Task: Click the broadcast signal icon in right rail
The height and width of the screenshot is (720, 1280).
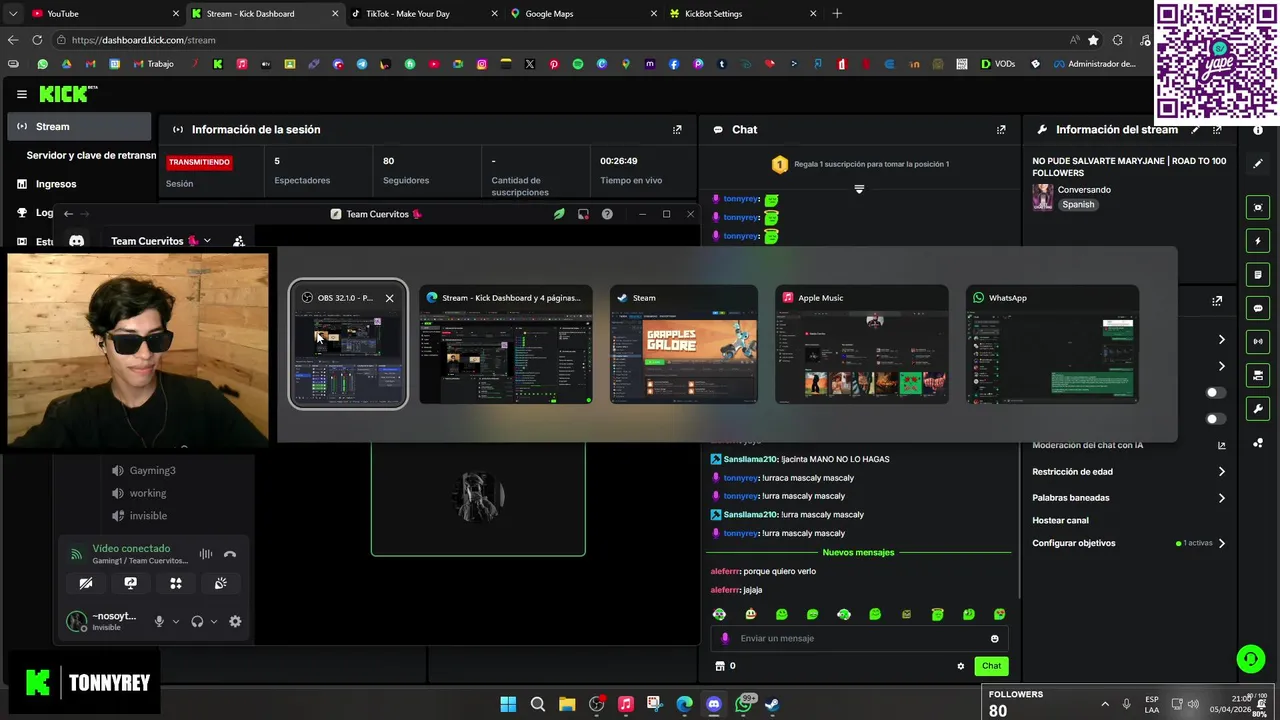Action: (1258, 341)
